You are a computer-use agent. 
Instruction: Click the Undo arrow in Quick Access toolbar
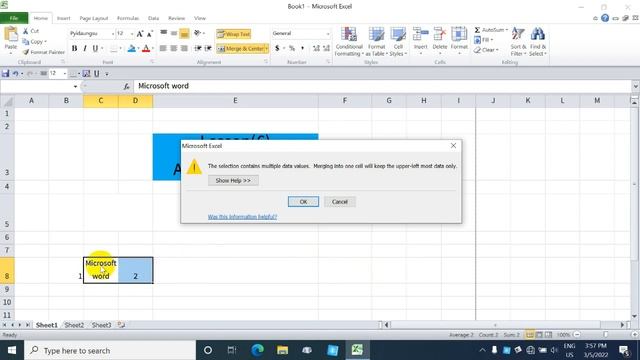click(x=16, y=73)
